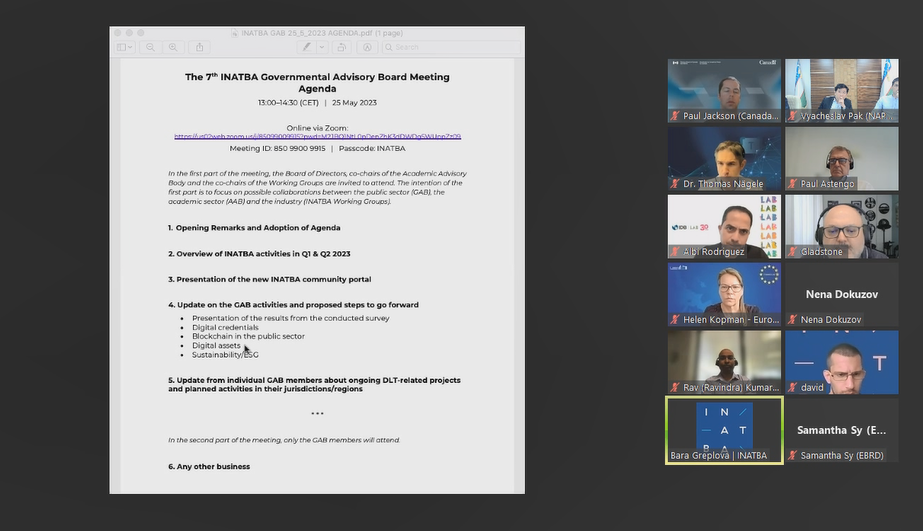Click the zoom in magnifier in Preview toolbar

173,47
